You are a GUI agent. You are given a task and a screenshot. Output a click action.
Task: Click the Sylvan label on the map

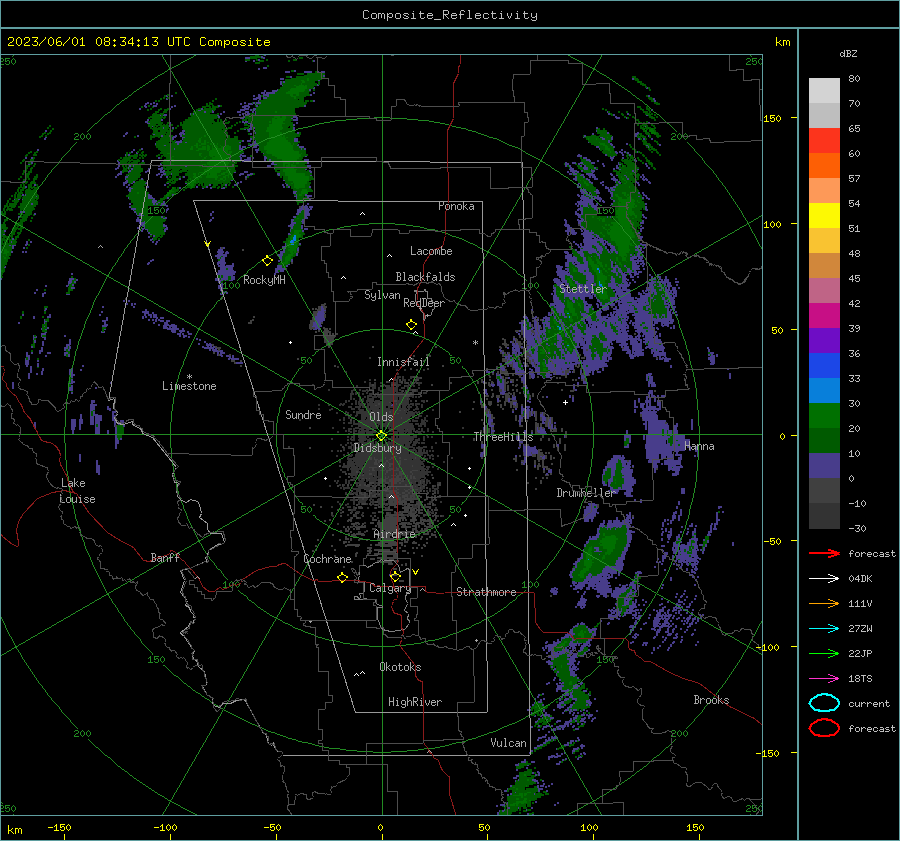point(382,295)
